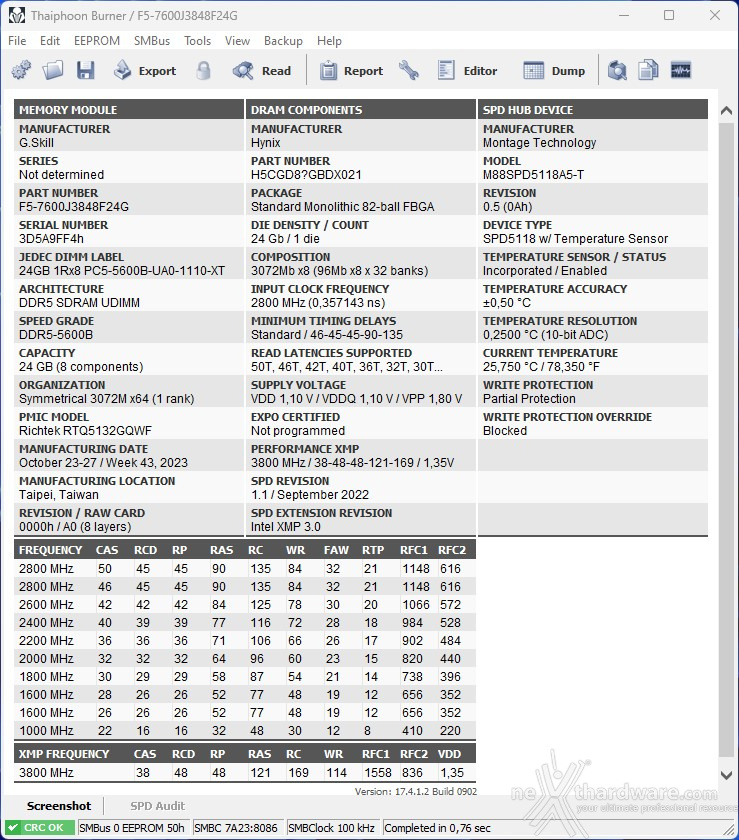Click the G.Skill manufacturer value
The width and height of the screenshot is (739, 840).
pos(36,143)
